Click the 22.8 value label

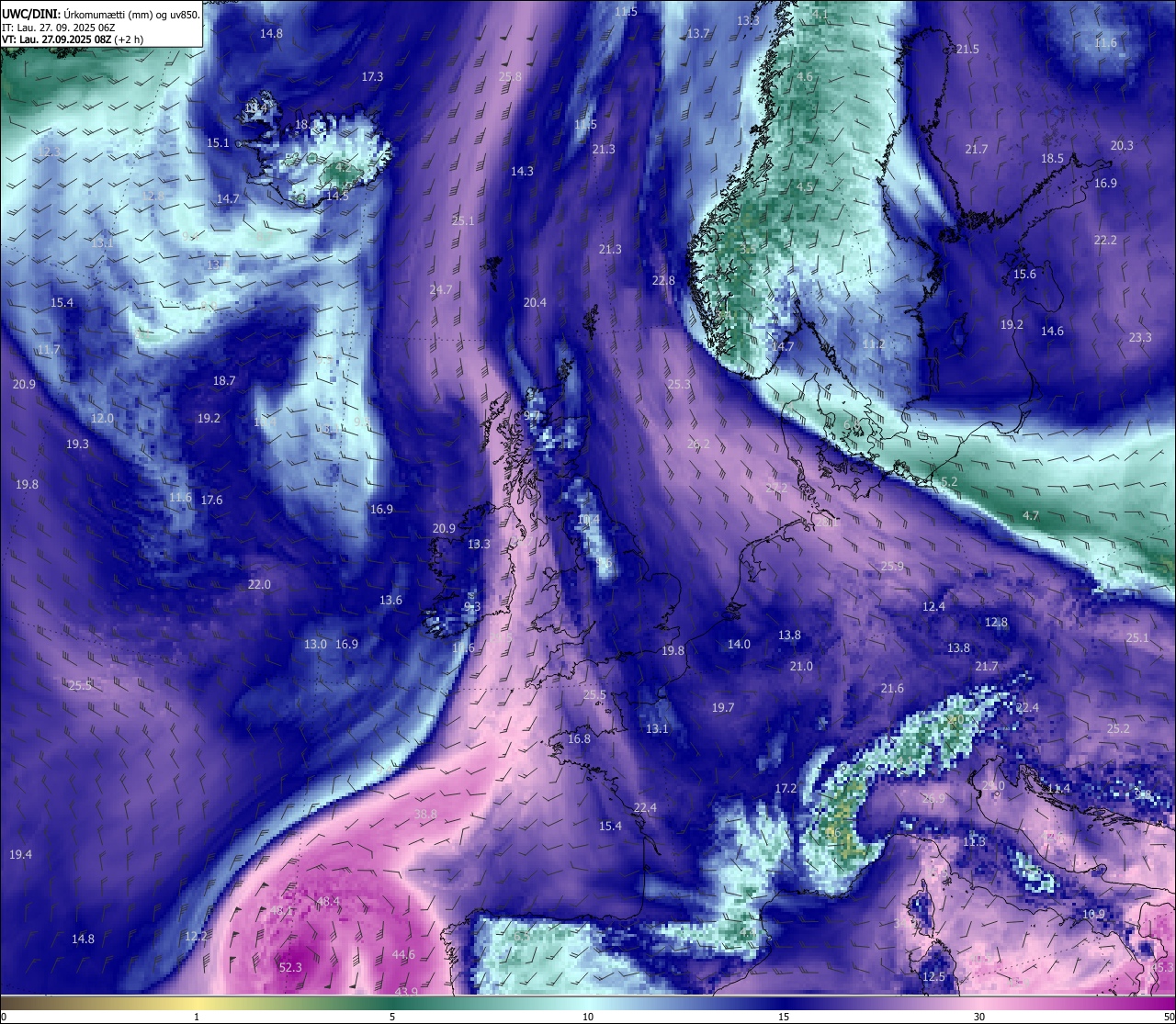pos(663,280)
